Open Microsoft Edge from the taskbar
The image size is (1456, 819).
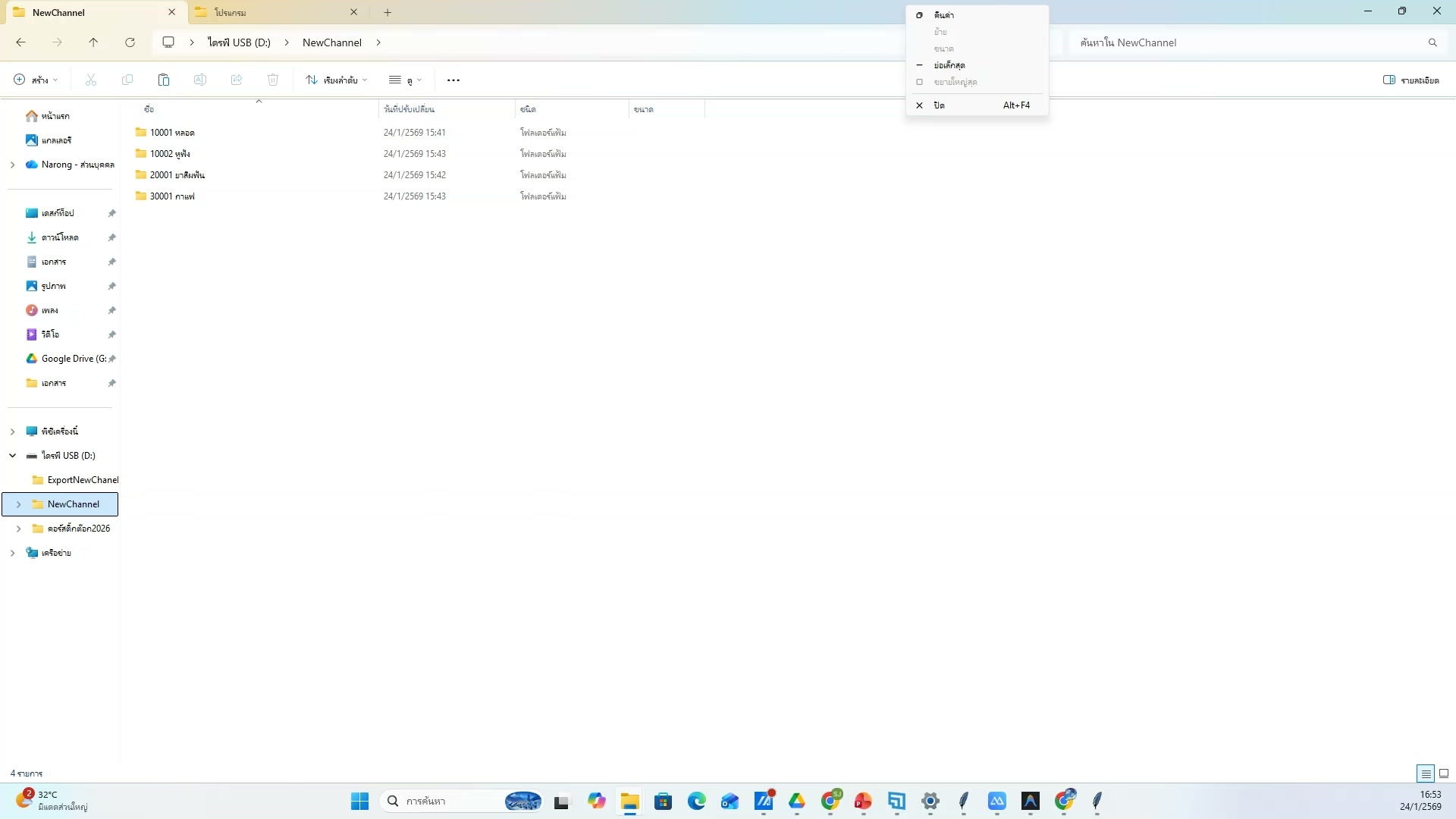point(697,801)
